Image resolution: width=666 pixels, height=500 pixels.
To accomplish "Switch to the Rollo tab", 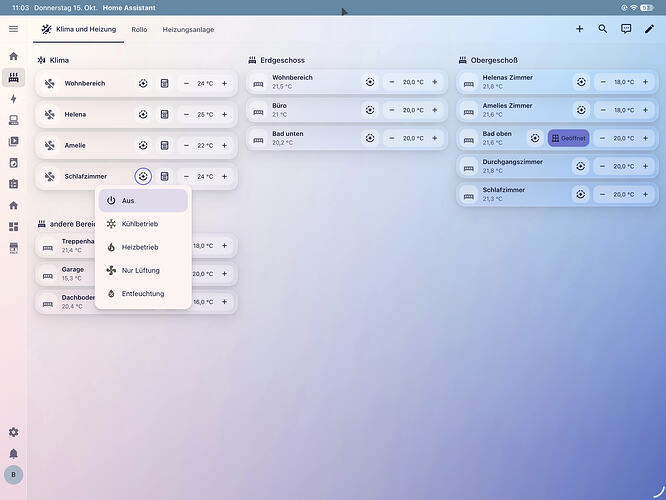I will [139, 29].
